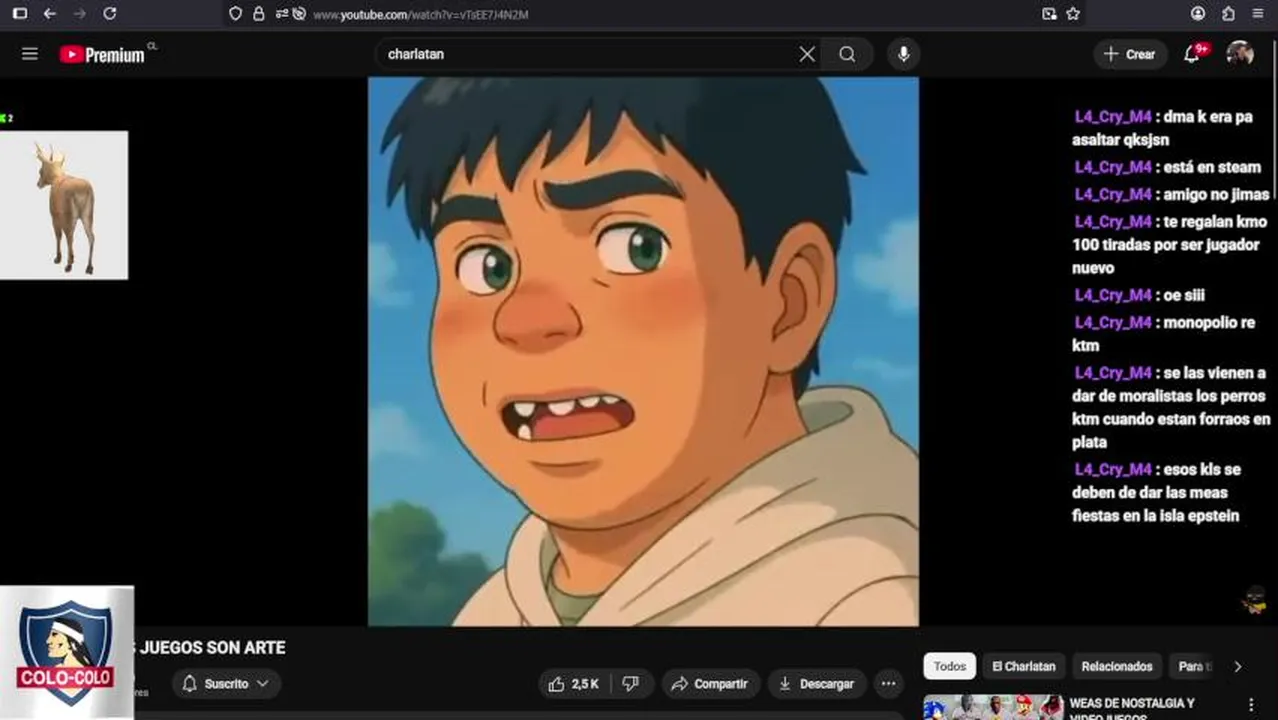Open WEAS DE NOSTALGIA video thumbnail

point(993,707)
